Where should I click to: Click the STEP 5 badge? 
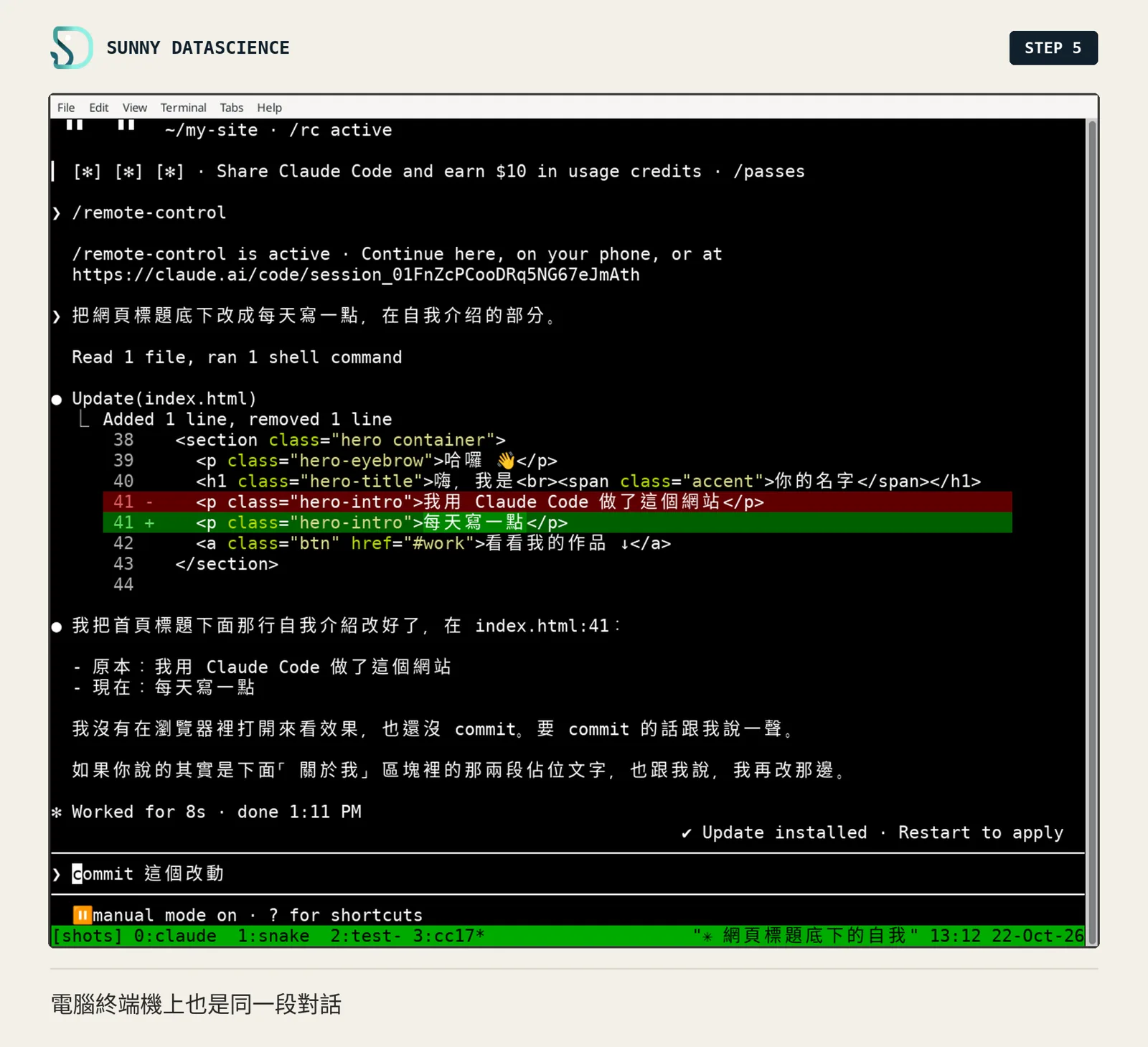point(1053,48)
